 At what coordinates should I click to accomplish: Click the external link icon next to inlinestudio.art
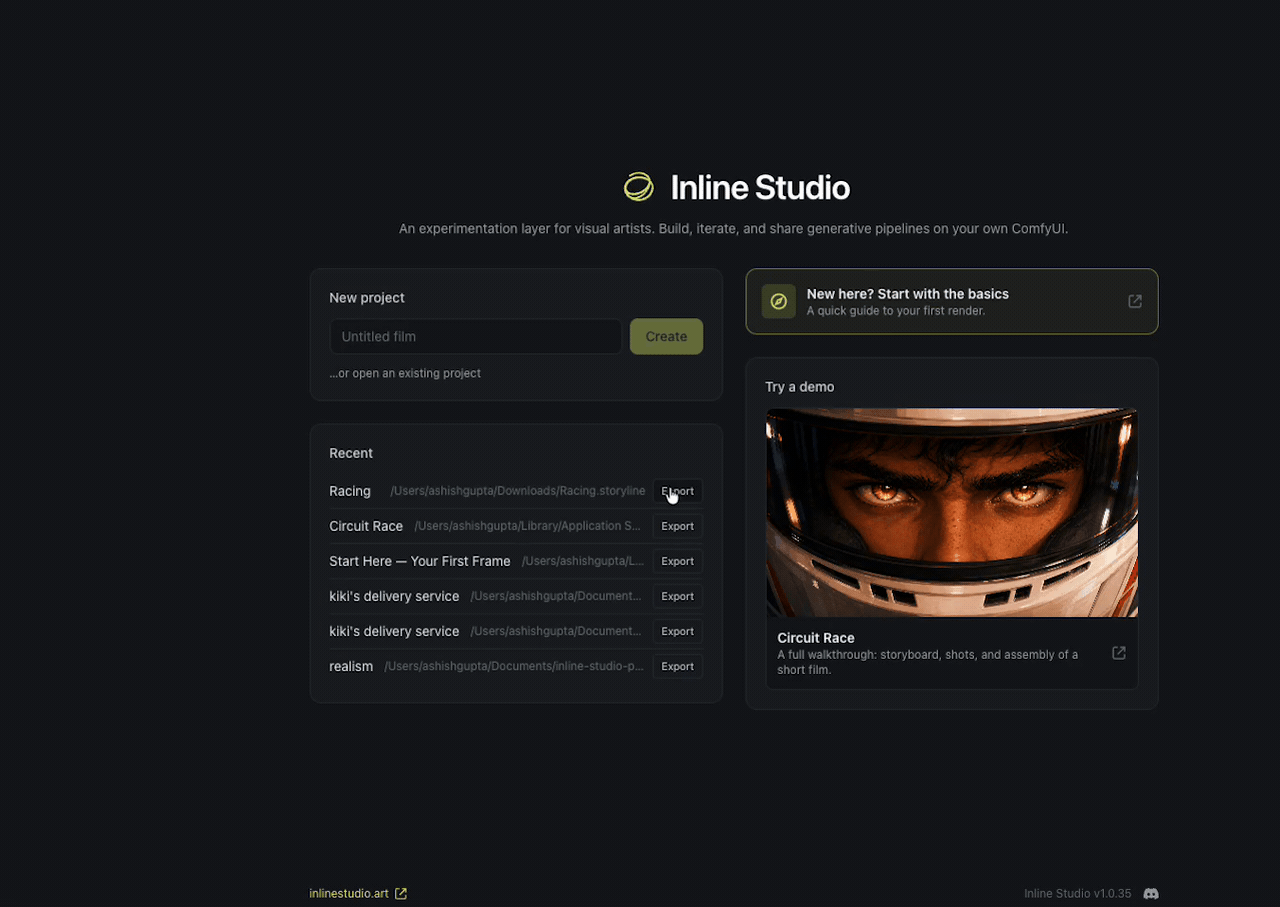tap(401, 893)
